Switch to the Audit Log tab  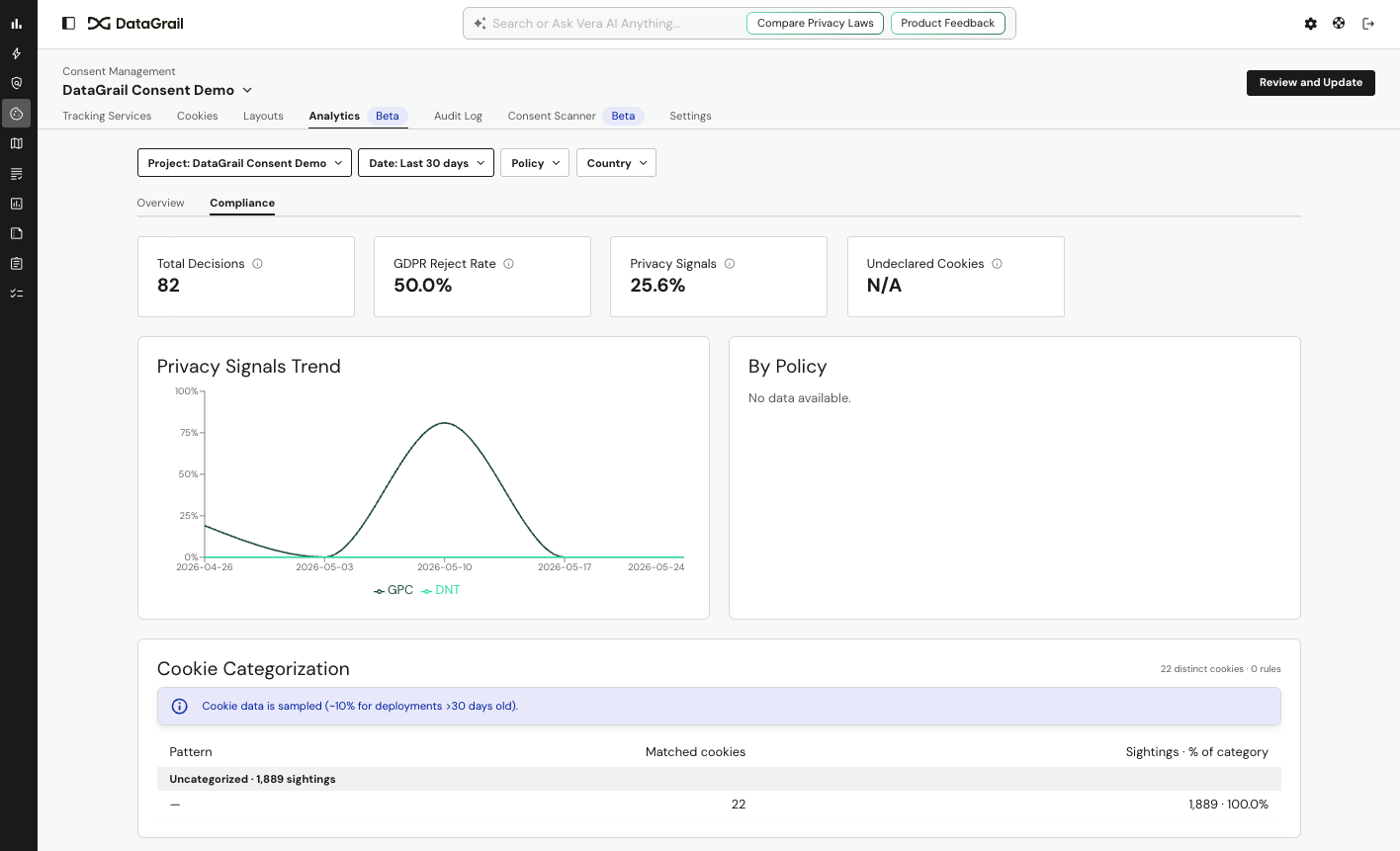[x=458, y=116]
